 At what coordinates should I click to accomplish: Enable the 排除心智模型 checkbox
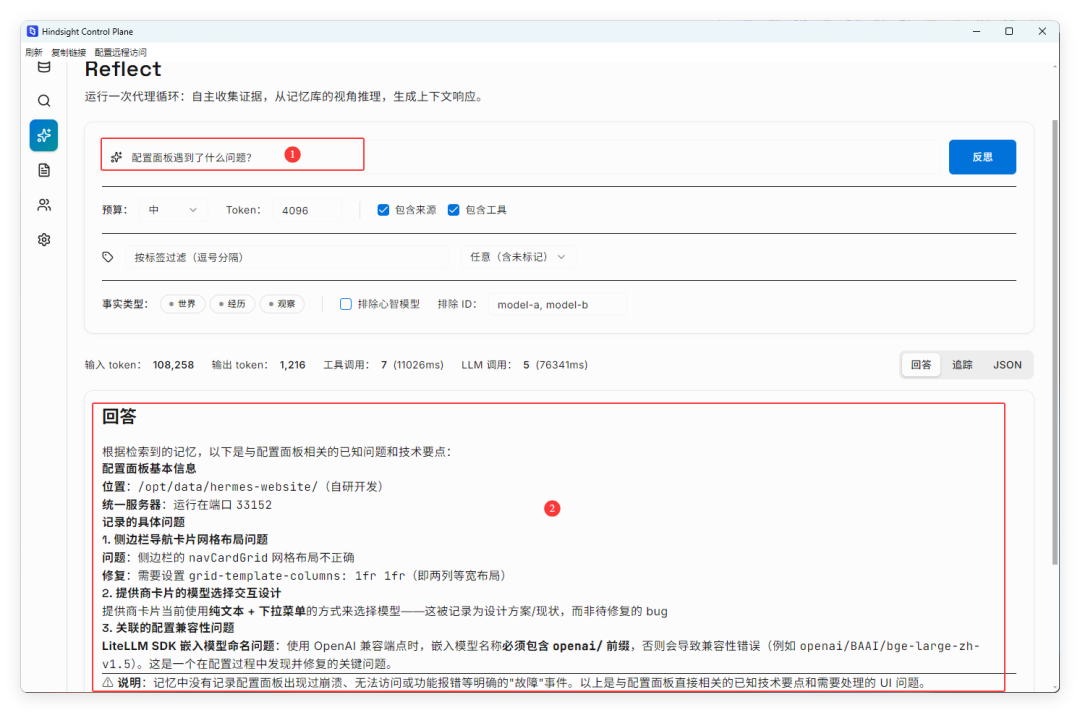tap(346, 304)
